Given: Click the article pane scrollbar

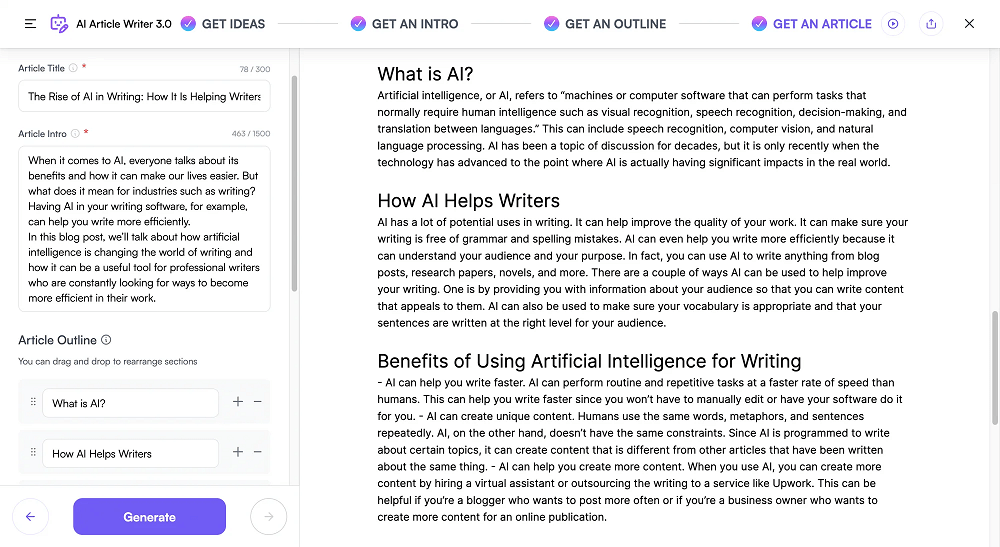Looking at the screenshot, I should (x=994, y=368).
